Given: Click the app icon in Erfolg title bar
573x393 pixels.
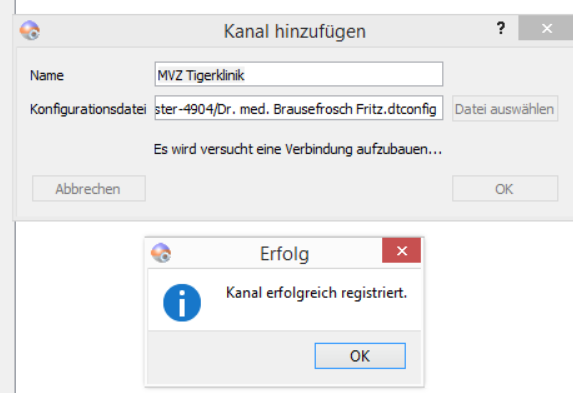Looking at the screenshot, I should (161, 253).
